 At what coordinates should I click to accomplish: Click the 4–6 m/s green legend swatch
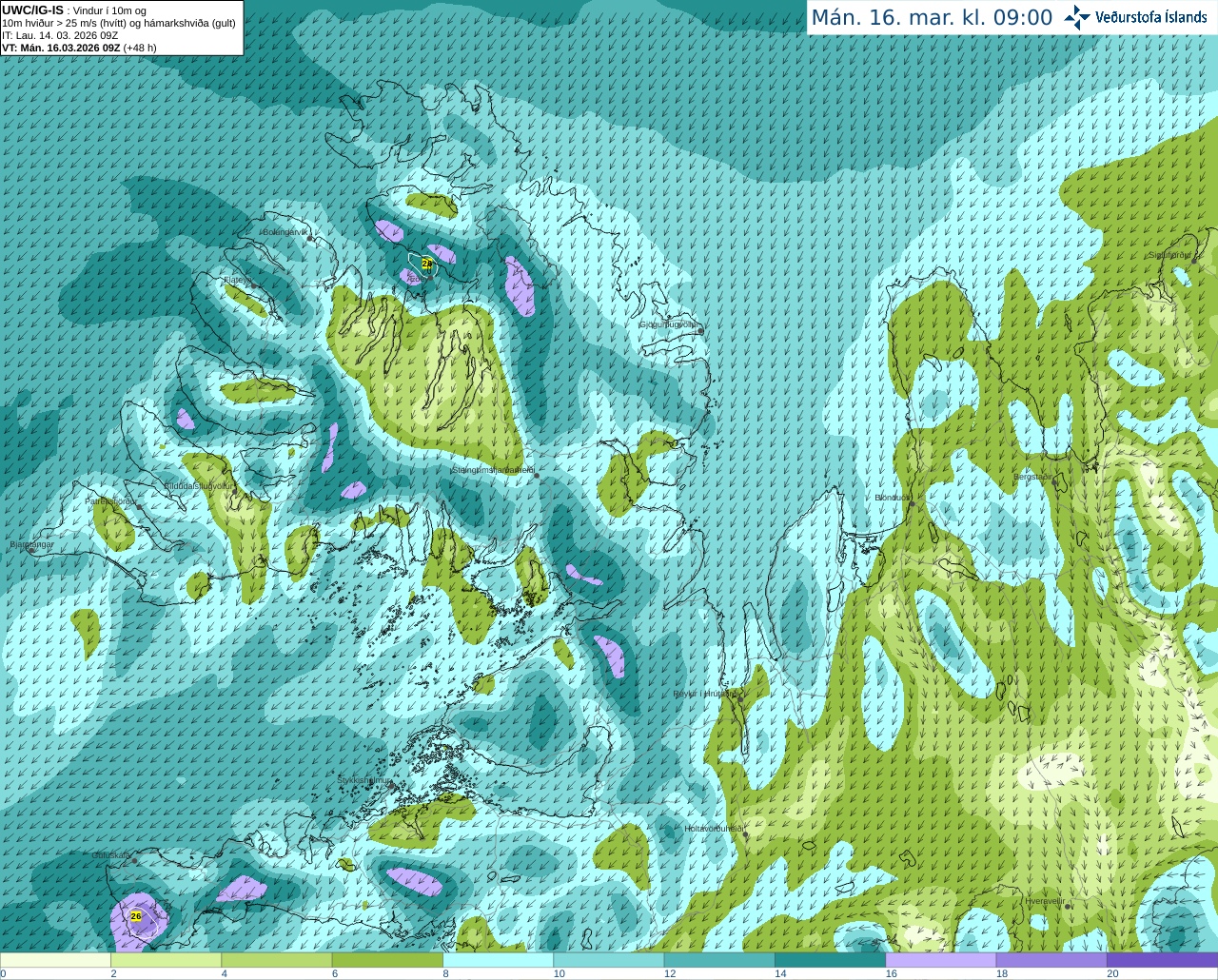[277, 960]
